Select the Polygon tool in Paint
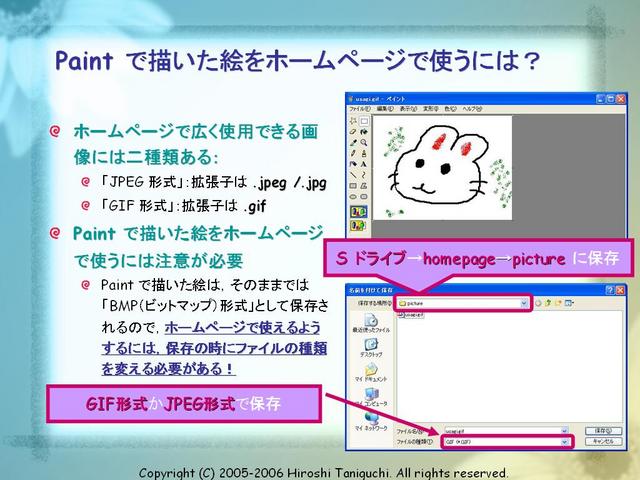640x480 pixels. [x=364, y=186]
